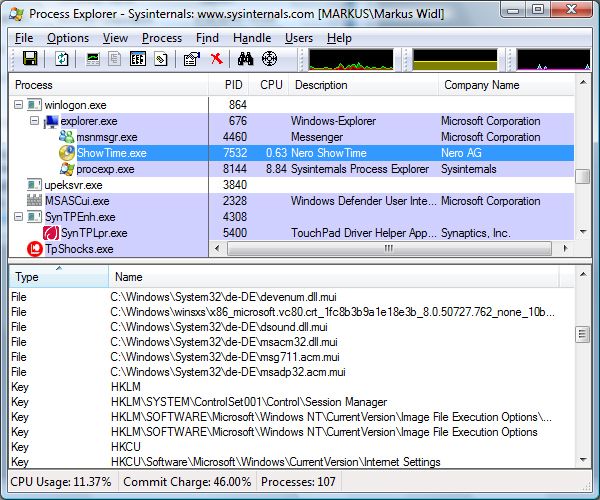The height and width of the screenshot is (500, 600).
Task: Click the handle pane vertical scroll thumb
Action: pos(583,335)
